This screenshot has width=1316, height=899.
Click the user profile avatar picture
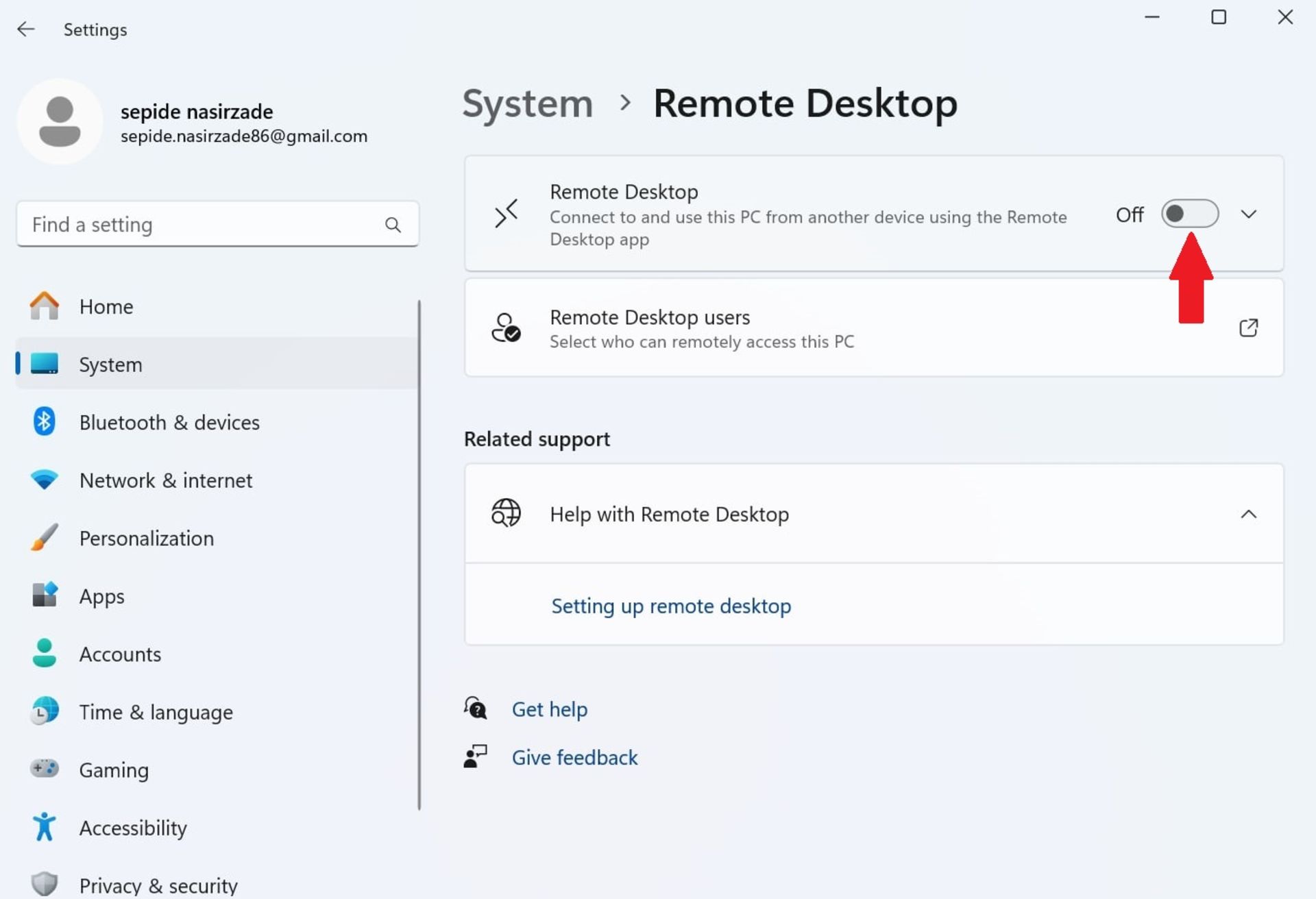pyautogui.click(x=60, y=121)
